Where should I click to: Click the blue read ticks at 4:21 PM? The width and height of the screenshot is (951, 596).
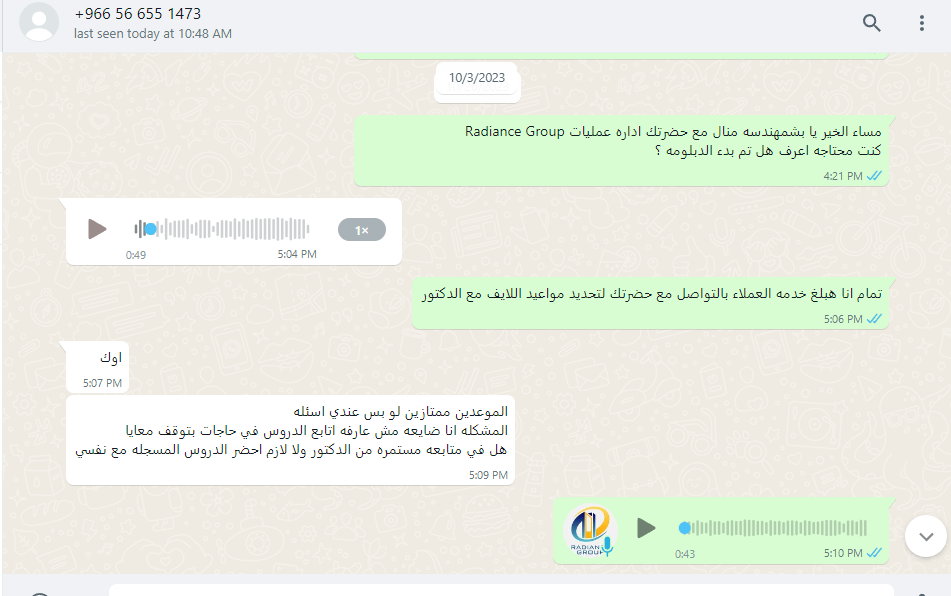(x=874, y=176)
